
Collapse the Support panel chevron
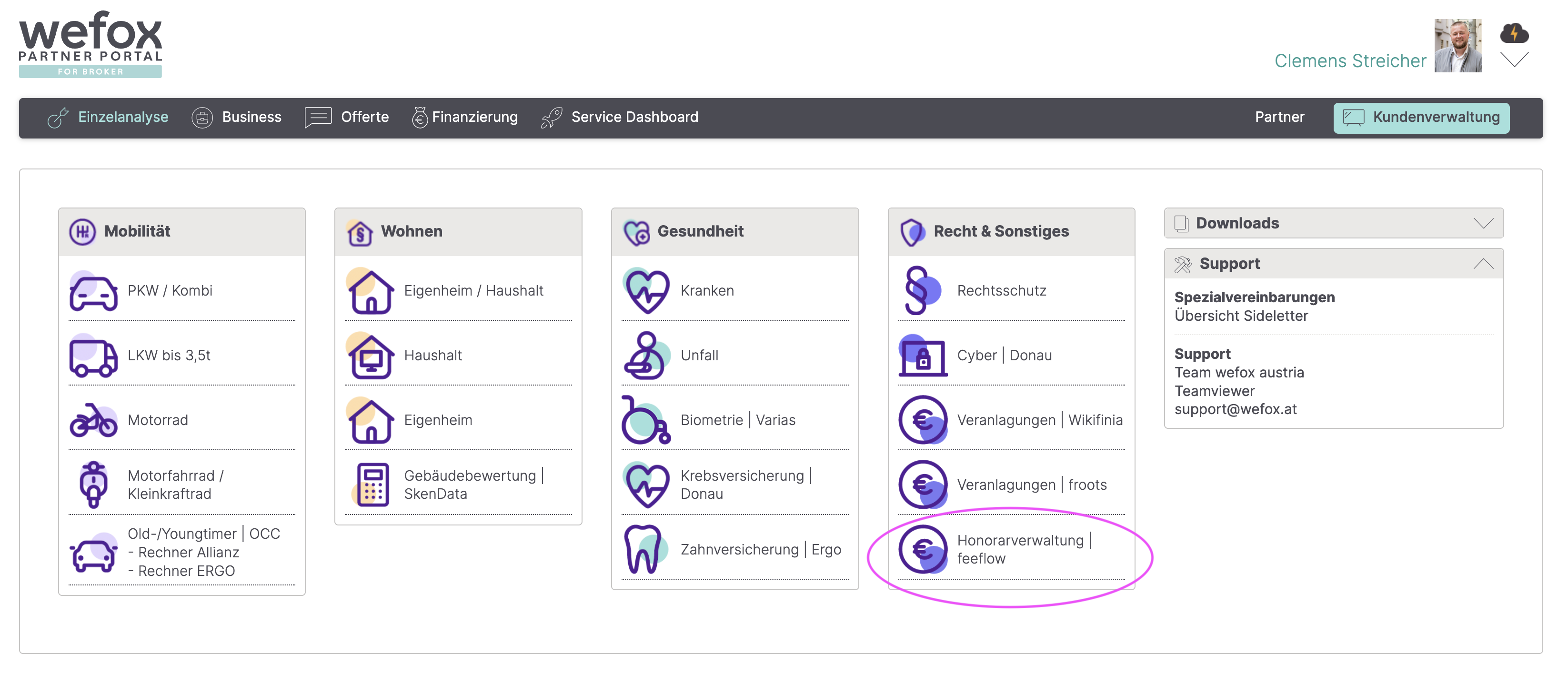[x=1483, y=264]
